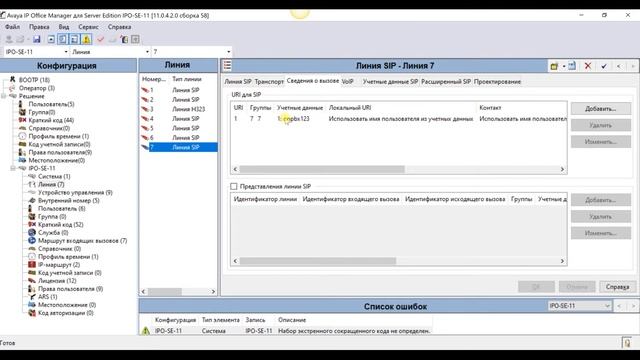Image resolution: width=640 pixels, height=360 pixels.
Task: Click the Краткий код (44) tree icon
Action: 22,120
